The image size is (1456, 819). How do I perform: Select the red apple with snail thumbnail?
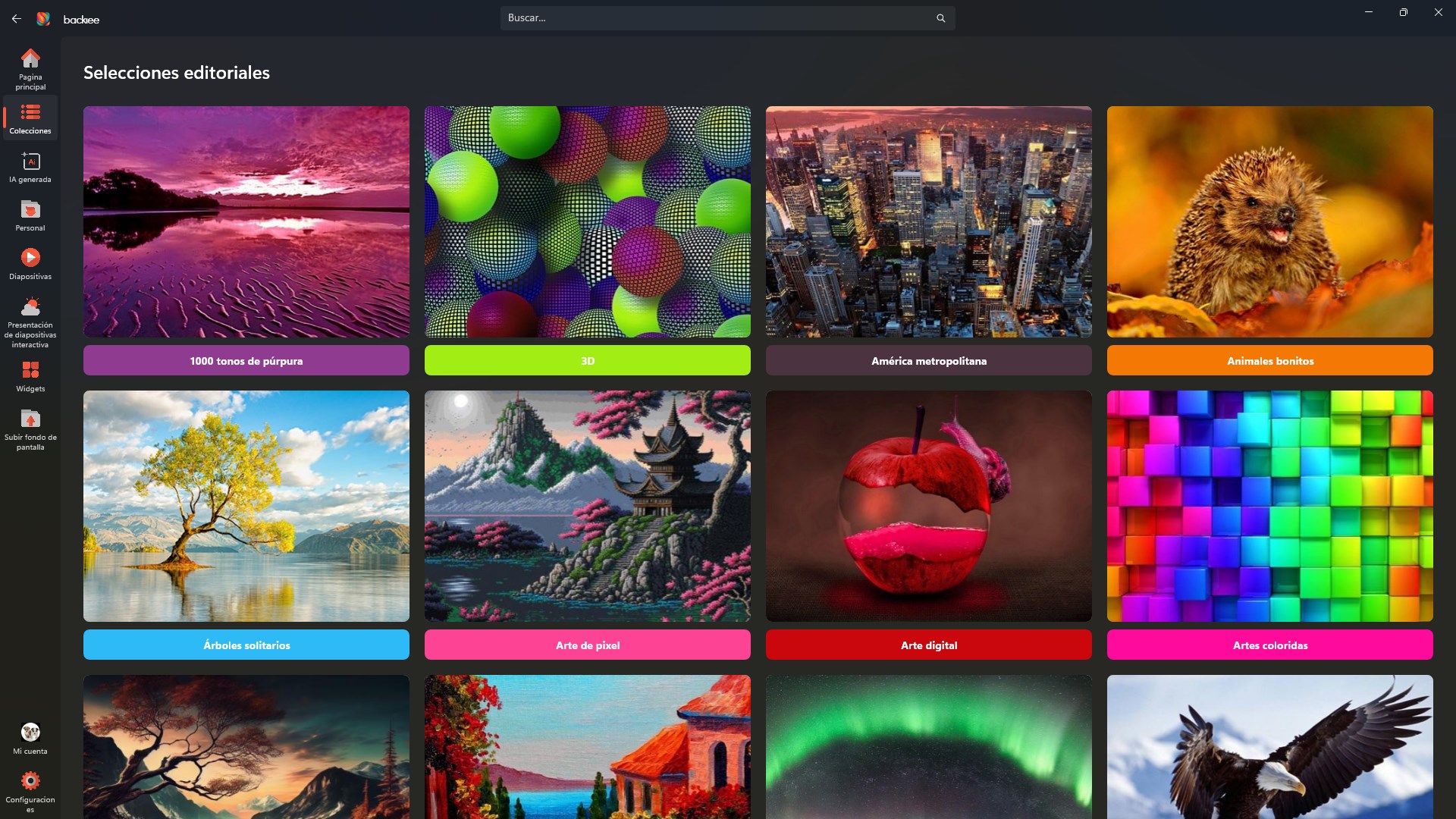[929, 506]
